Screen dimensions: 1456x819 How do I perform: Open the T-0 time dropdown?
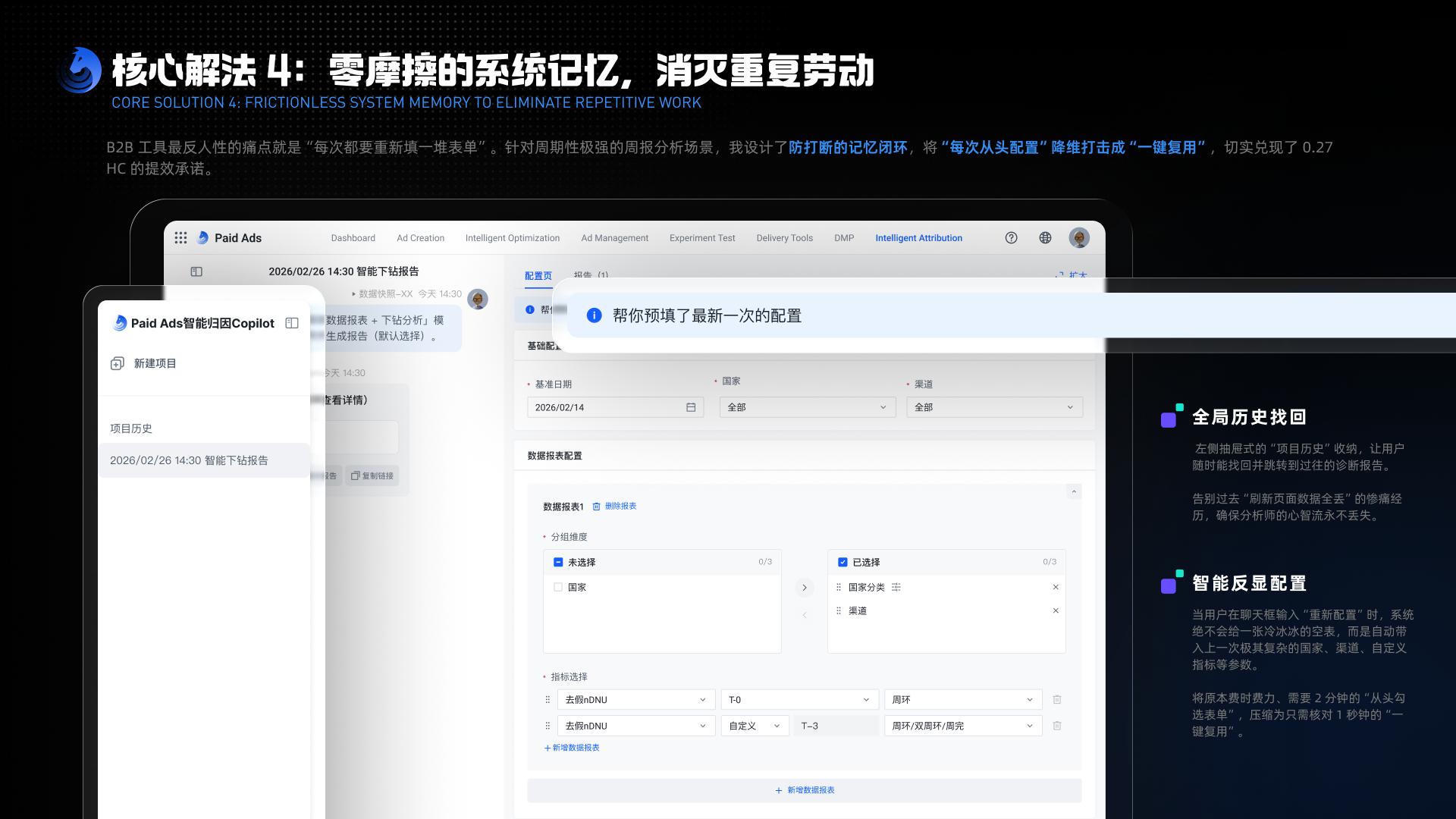(799, 700)
